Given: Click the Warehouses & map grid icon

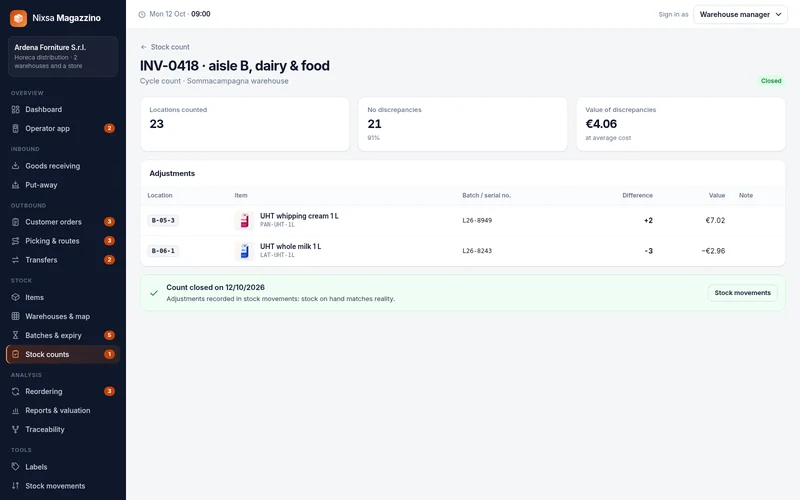Looking at the screenshot, I should click(x=15, y=316).
